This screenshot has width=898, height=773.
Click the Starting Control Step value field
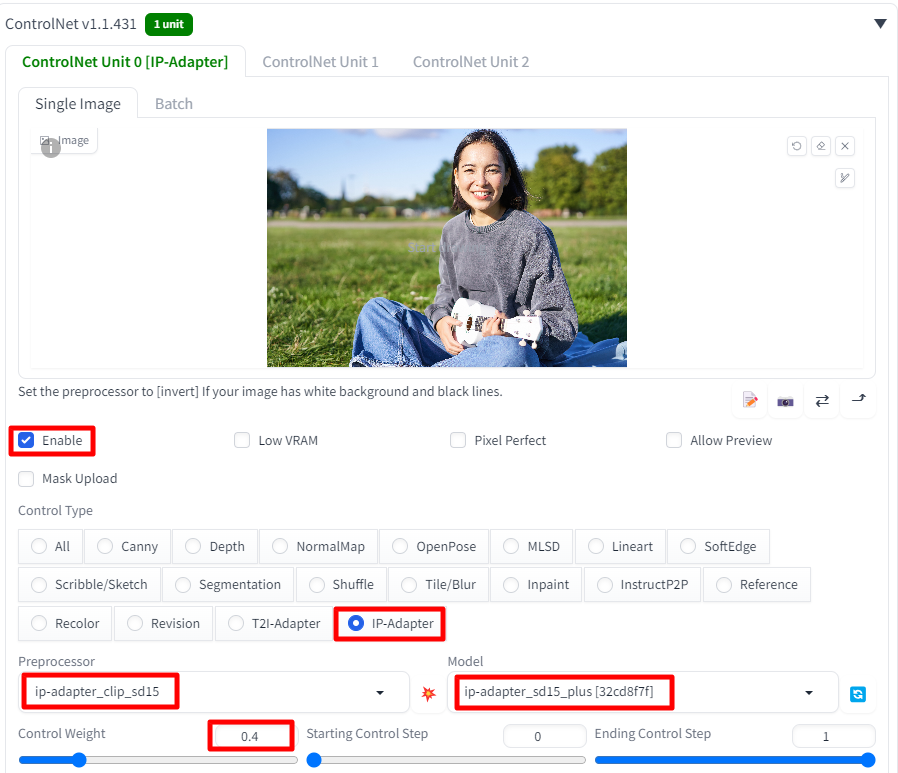click(545, 736)
